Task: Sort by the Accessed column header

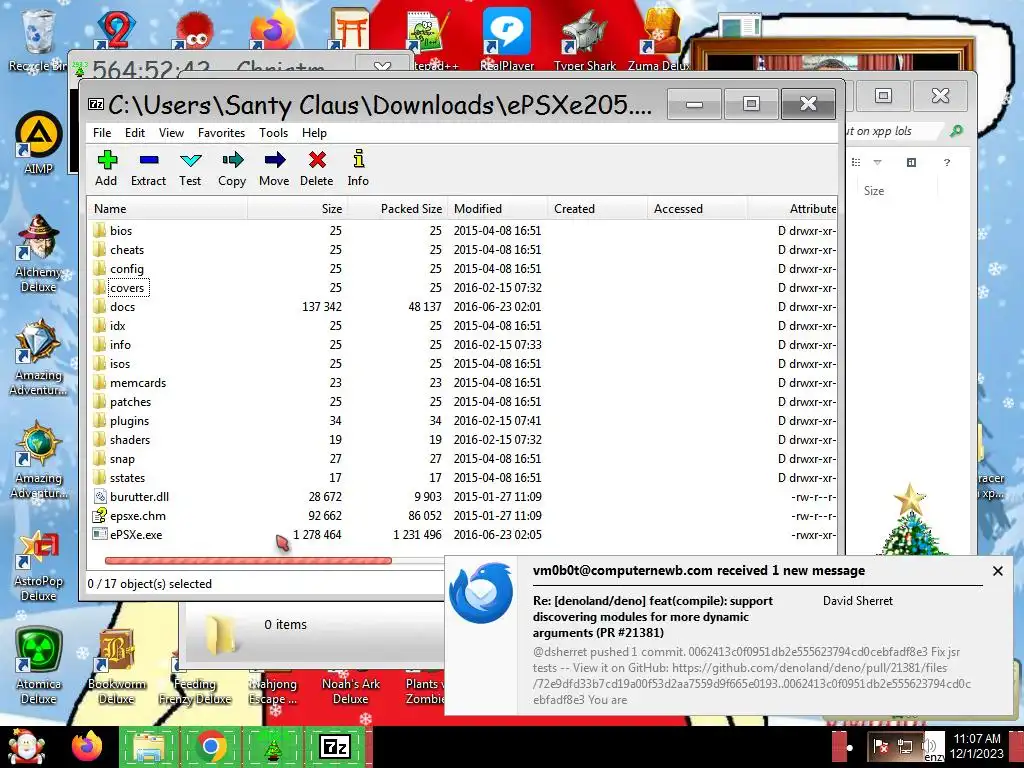Action: (x=697, y=209)
